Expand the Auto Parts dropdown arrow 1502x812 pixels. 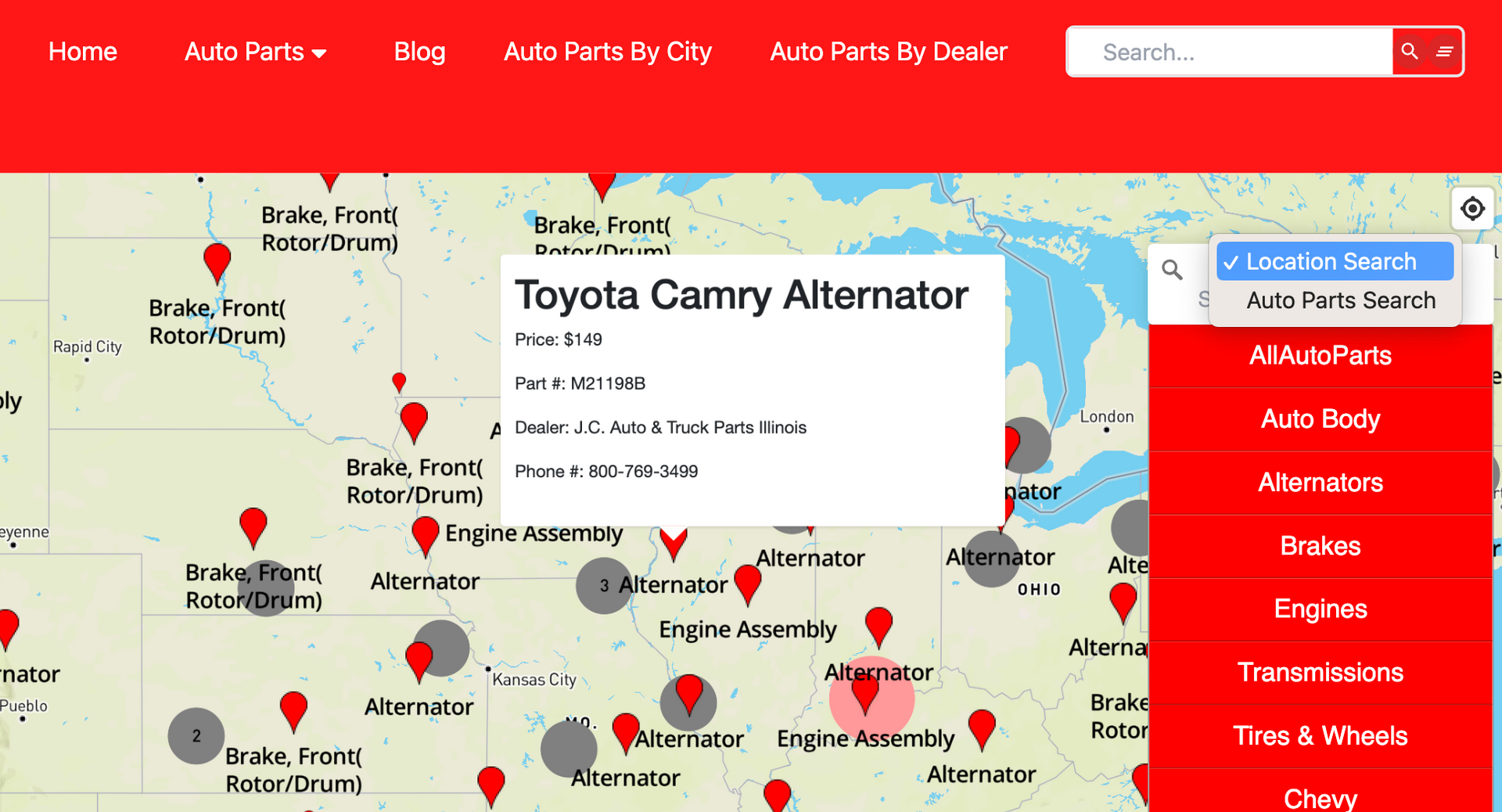point(319,53)
